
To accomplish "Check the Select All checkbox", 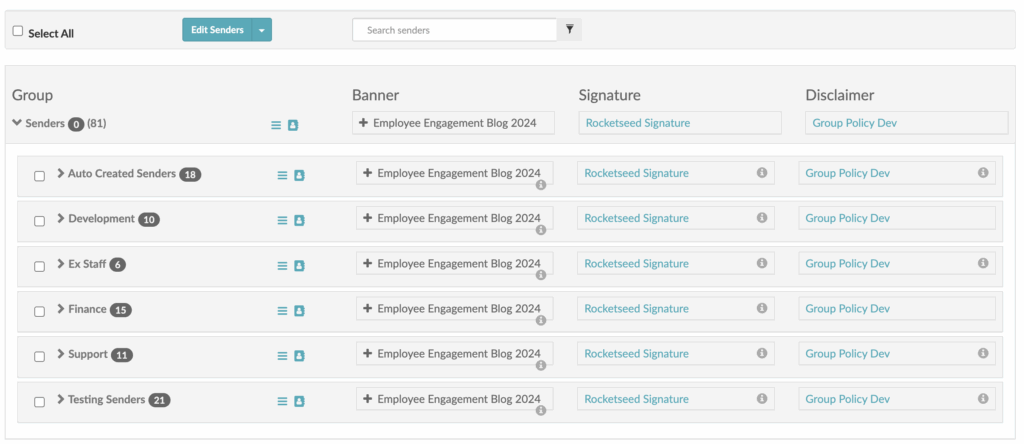I will pyautogui.click(x=18, y=31).
